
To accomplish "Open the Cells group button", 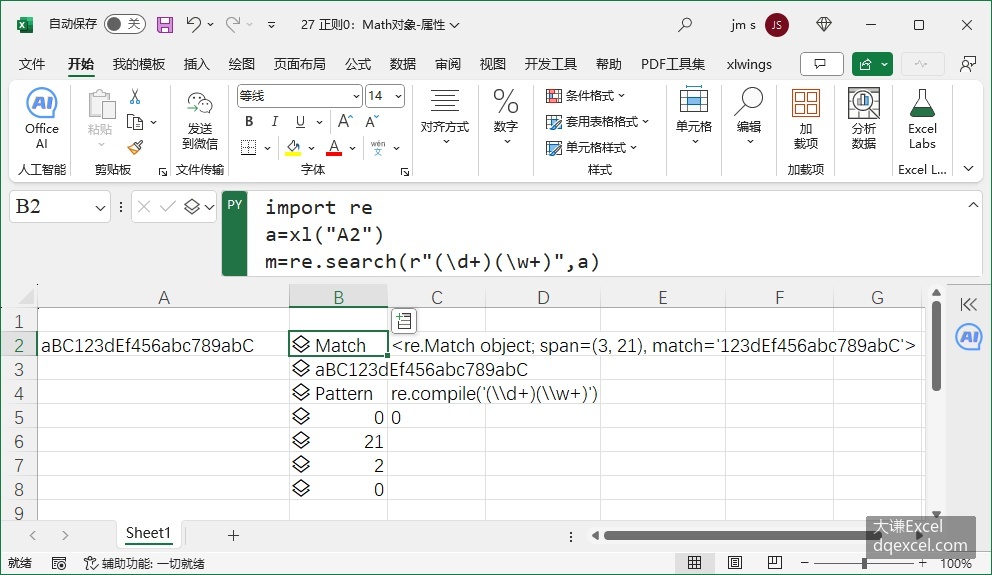I will coord(694,117).
